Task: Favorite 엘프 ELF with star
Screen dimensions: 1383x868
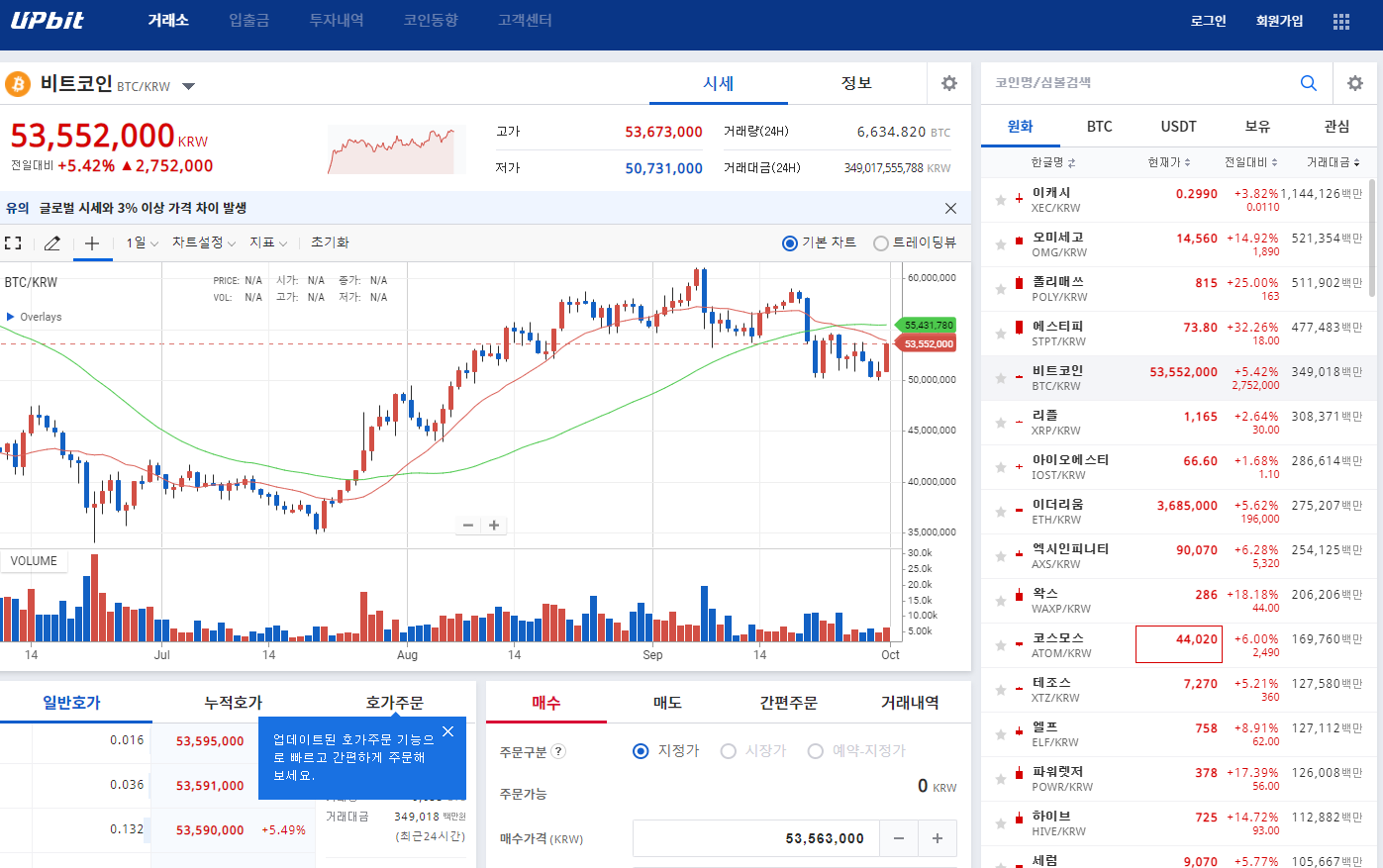Action: pyautogui.click(x=1001, y=735)
